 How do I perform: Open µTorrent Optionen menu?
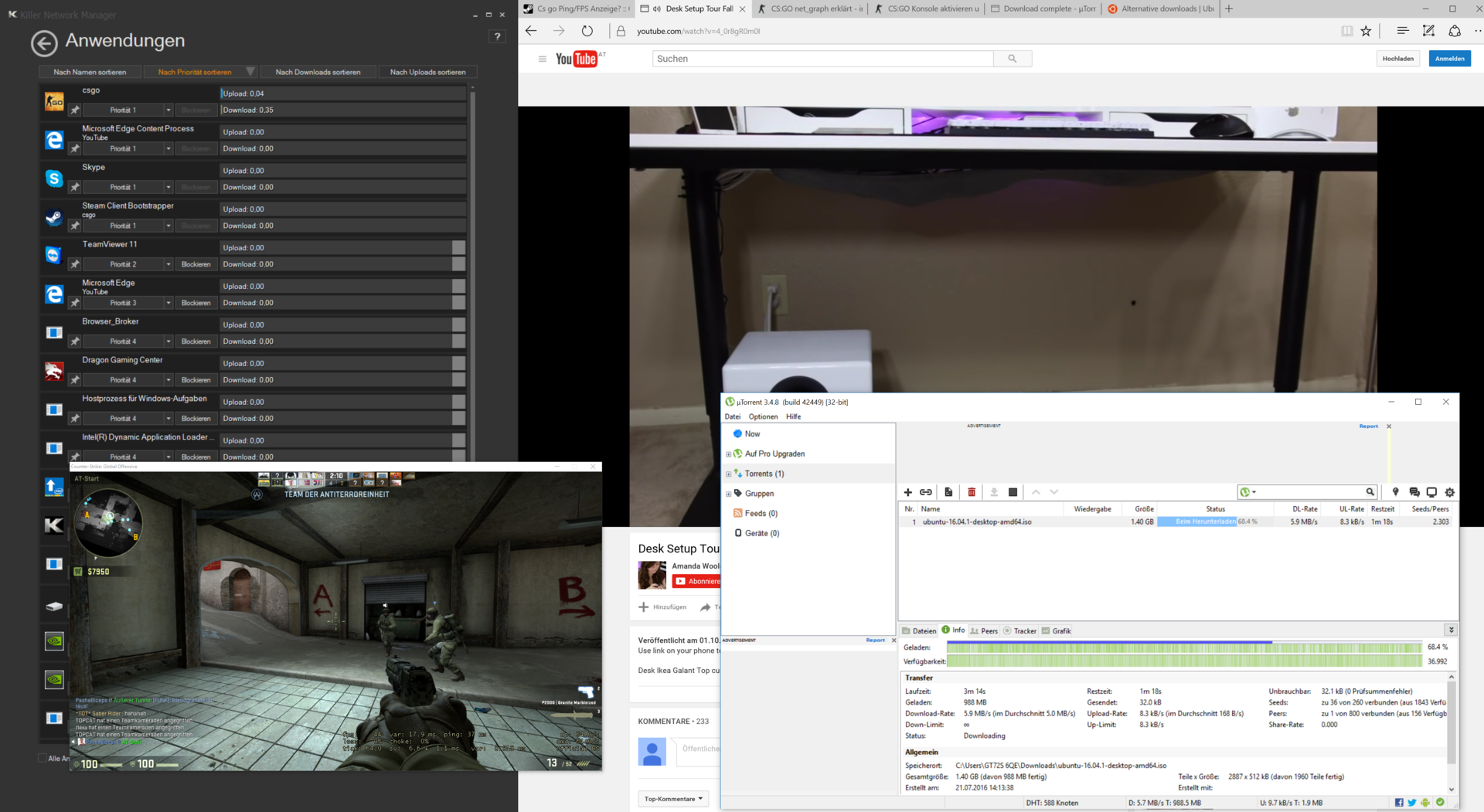(x=763, y=416)
